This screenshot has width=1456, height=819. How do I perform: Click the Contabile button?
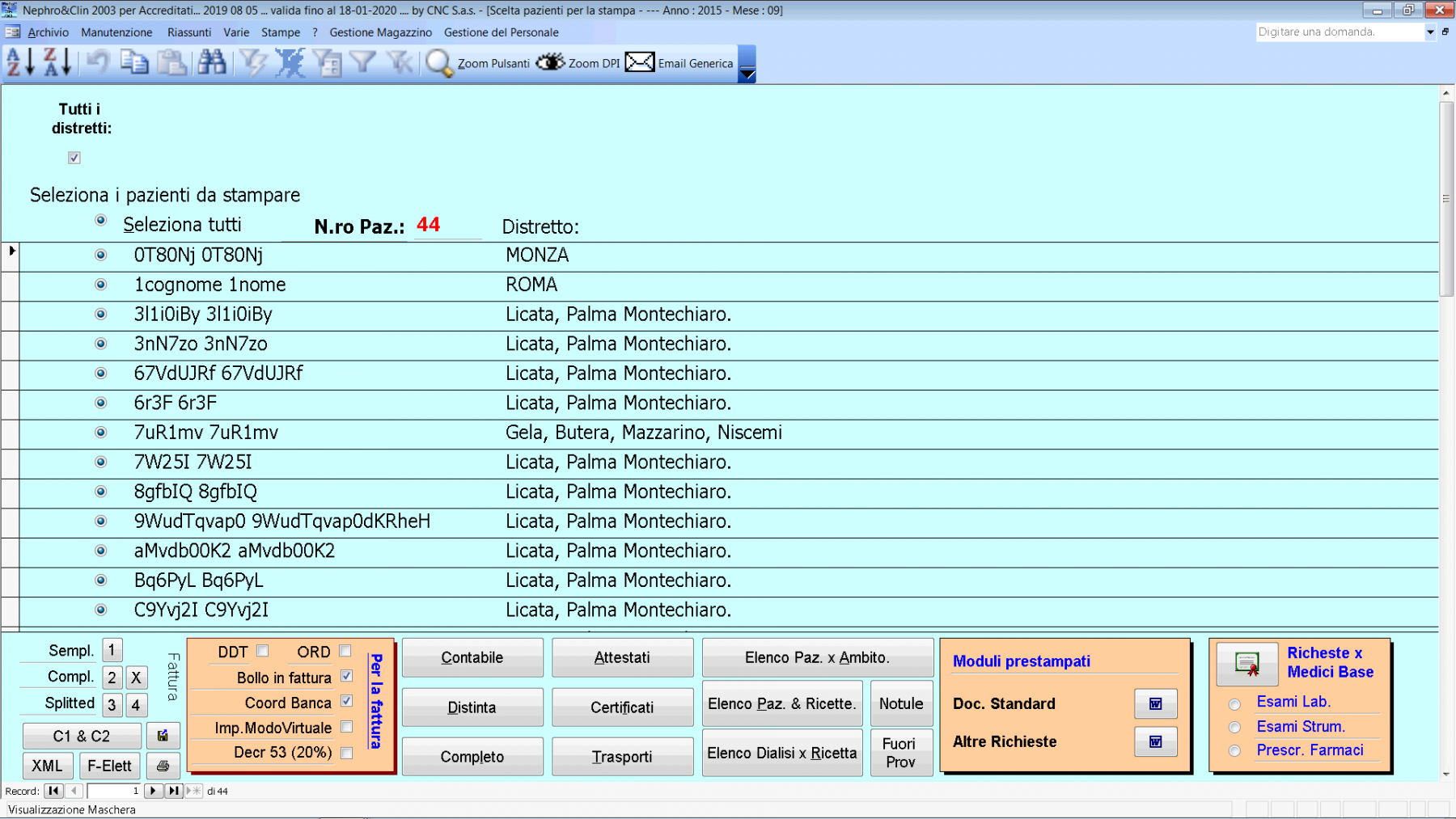[472, 657]
